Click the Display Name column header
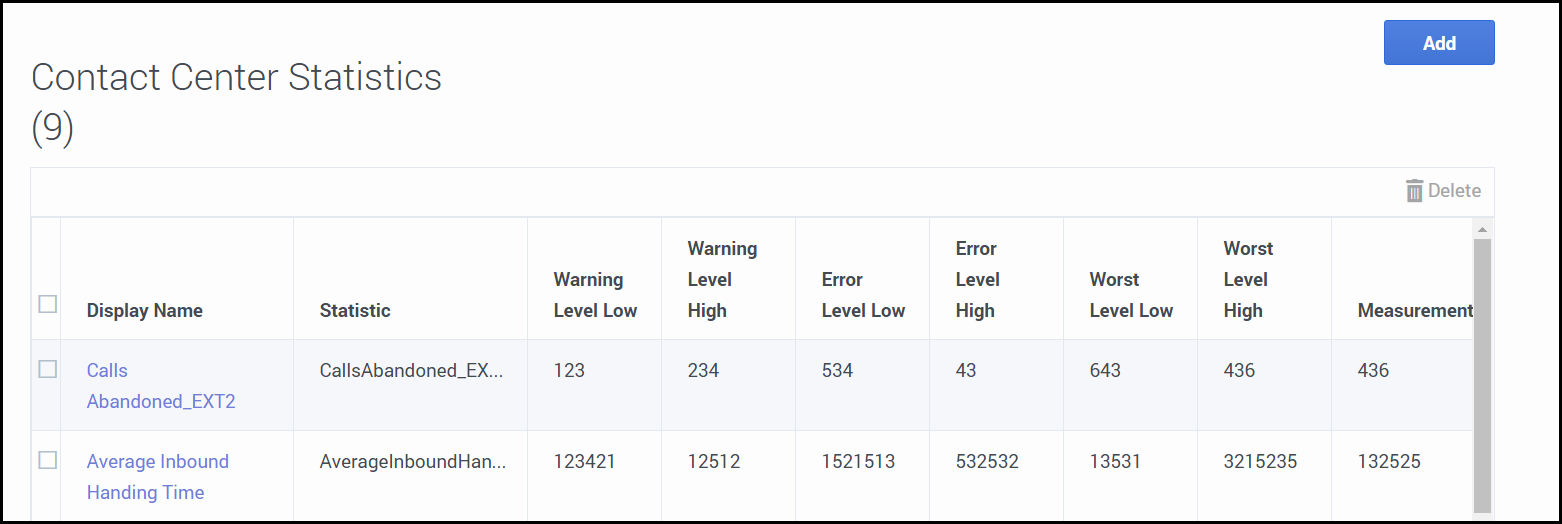The image size is (1562, 524). (145, 311)
